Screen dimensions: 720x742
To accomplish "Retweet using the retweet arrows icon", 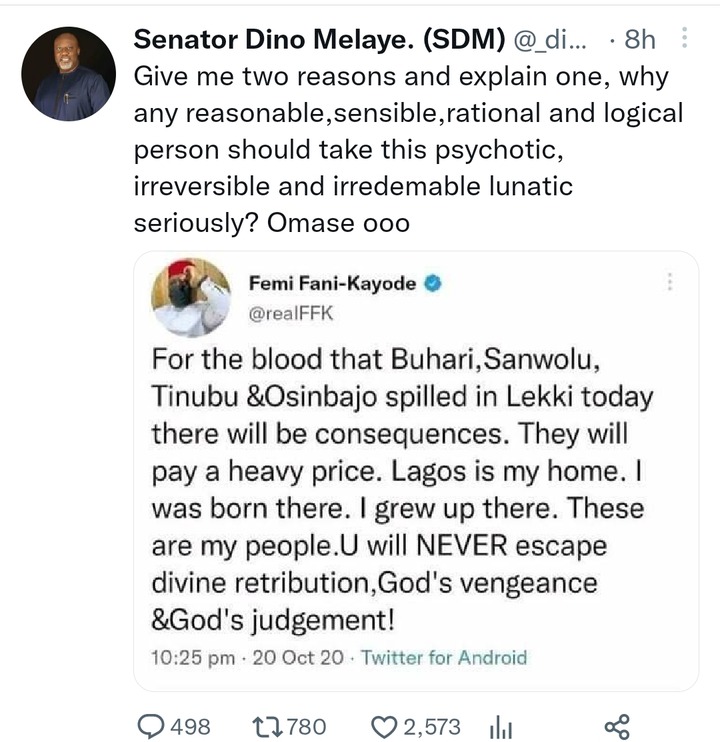I will [267, 726].
